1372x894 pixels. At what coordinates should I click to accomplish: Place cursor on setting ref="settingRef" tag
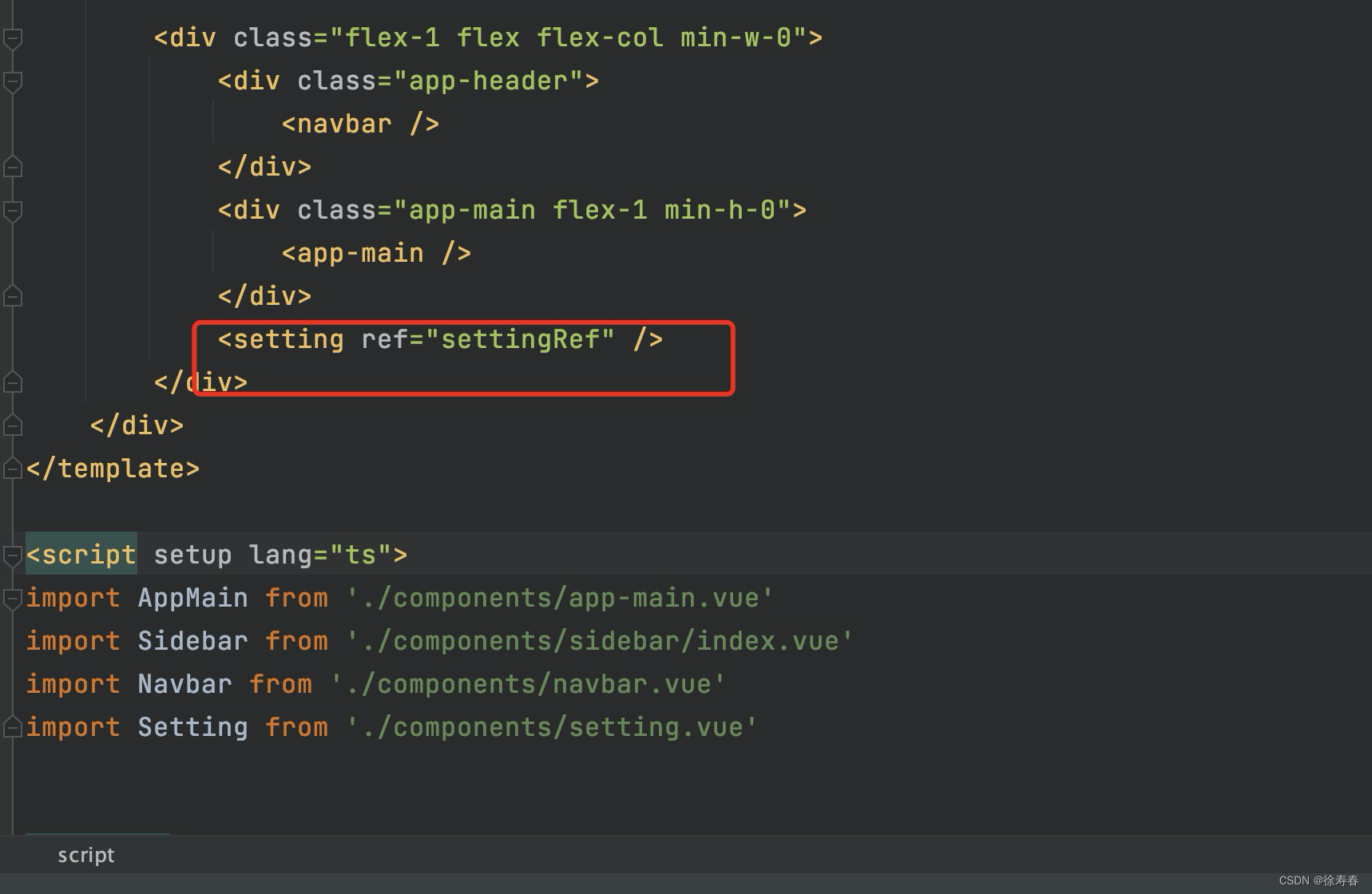click(x=440, y=340)
